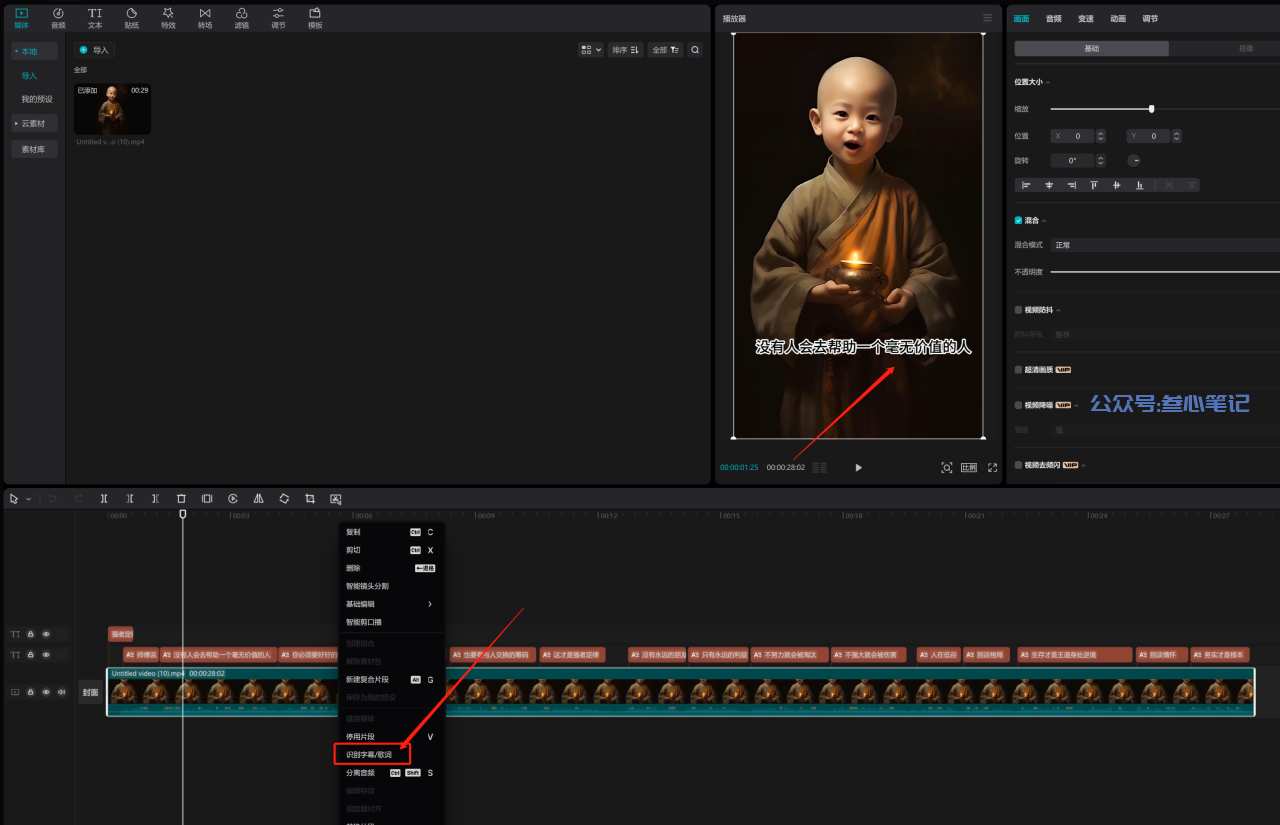Open the 调节 adjustment tab in top toolbar
1280x825 pixels.
click(278, 17)
